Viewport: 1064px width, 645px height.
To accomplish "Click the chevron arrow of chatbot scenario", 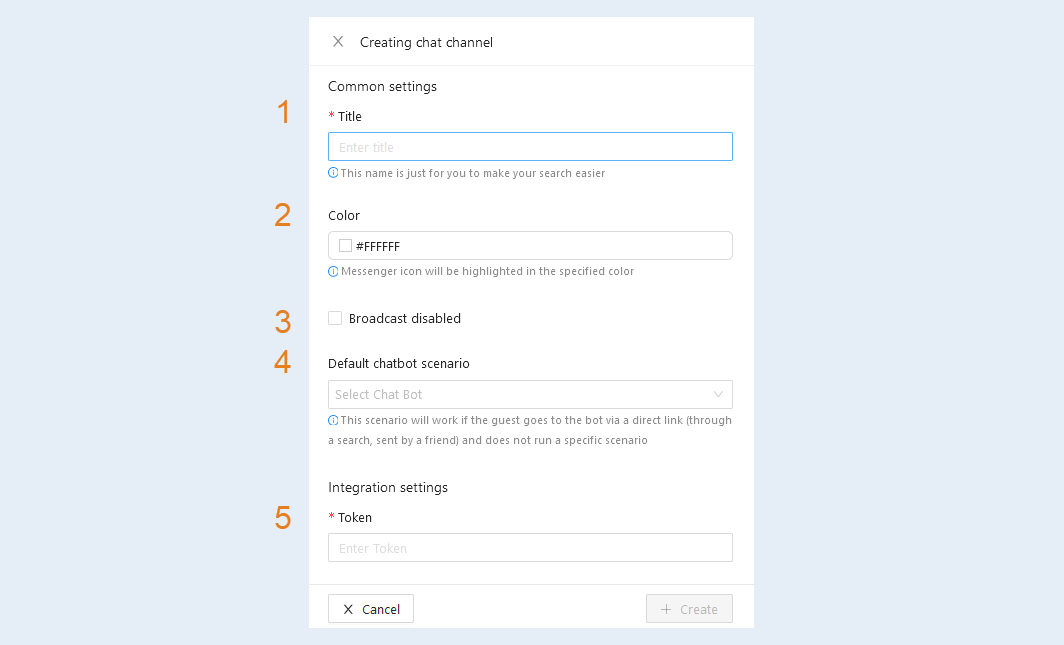I will [718, 395].
